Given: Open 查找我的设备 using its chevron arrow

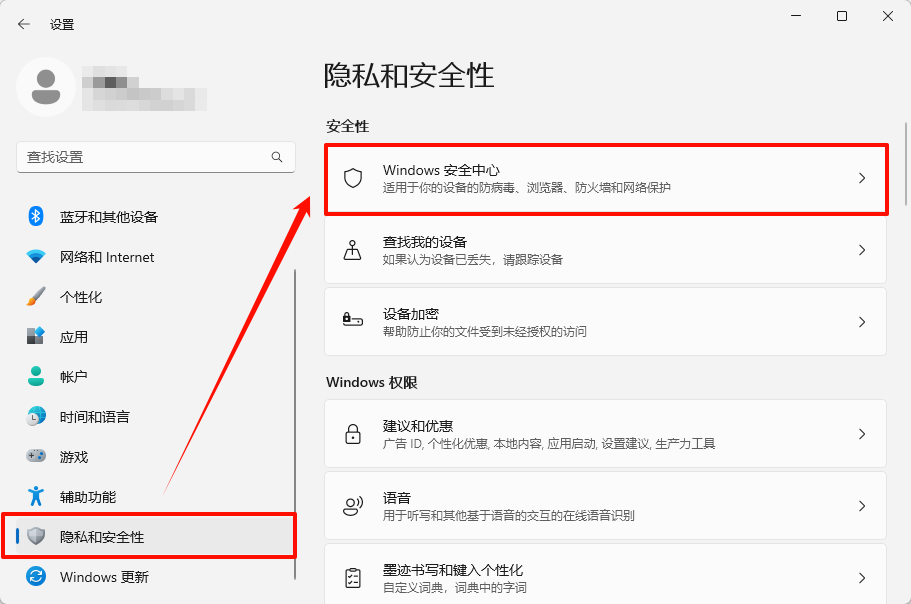Looking at the screenshot, I should tap(862, 250).
